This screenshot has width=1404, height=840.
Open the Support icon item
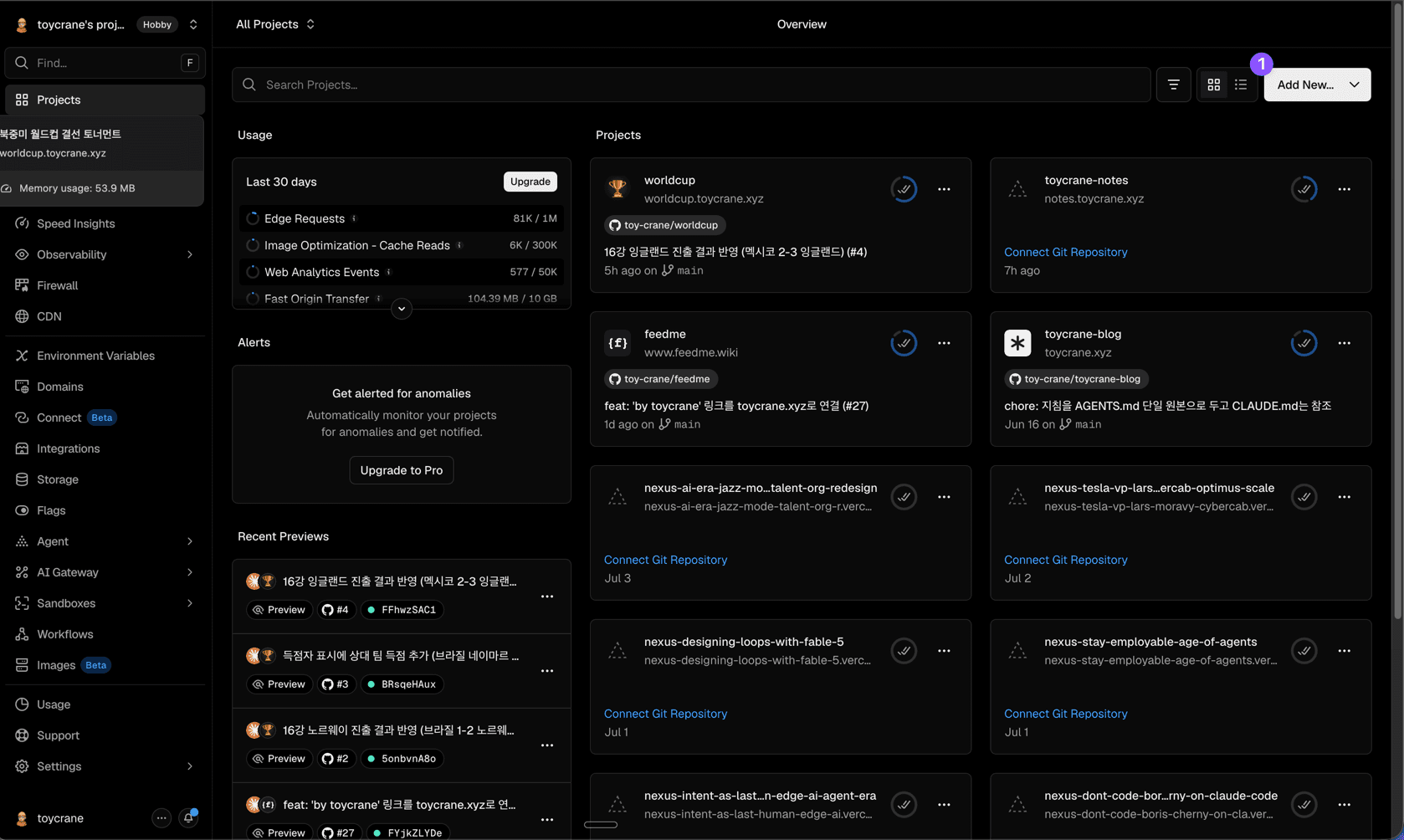click(22, 735)
